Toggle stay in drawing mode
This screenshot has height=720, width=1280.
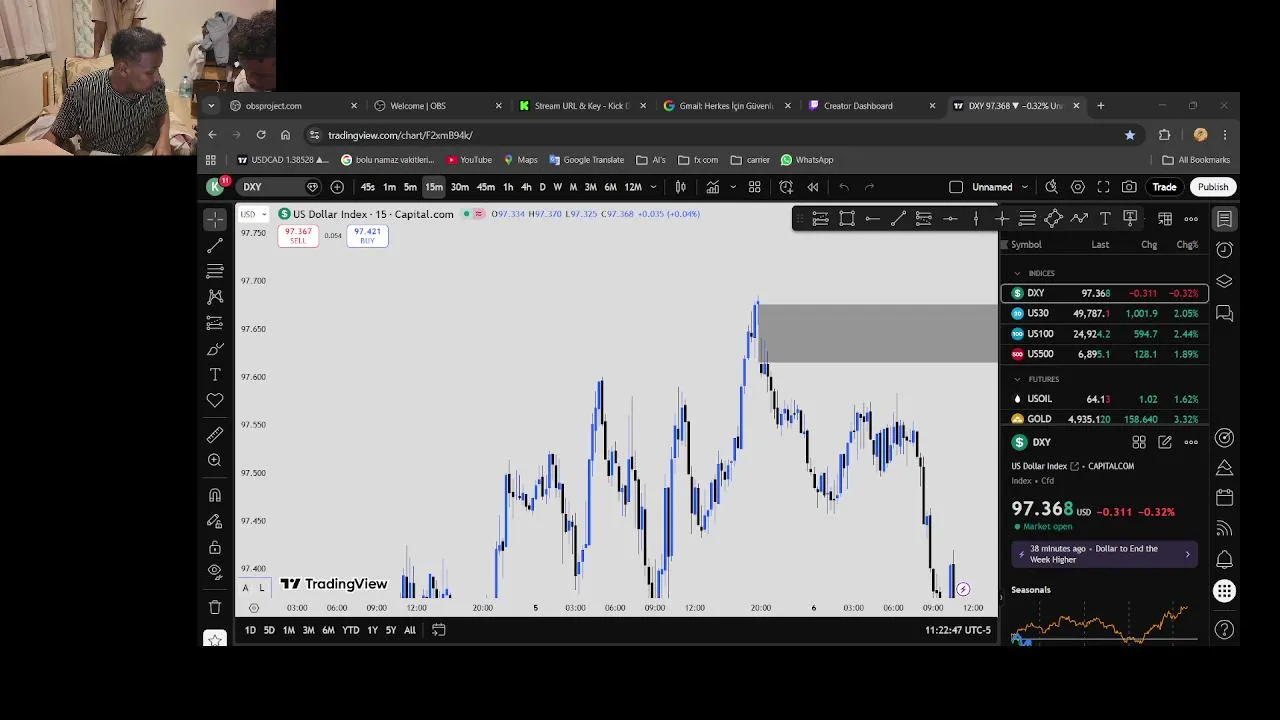coord(215,521)
